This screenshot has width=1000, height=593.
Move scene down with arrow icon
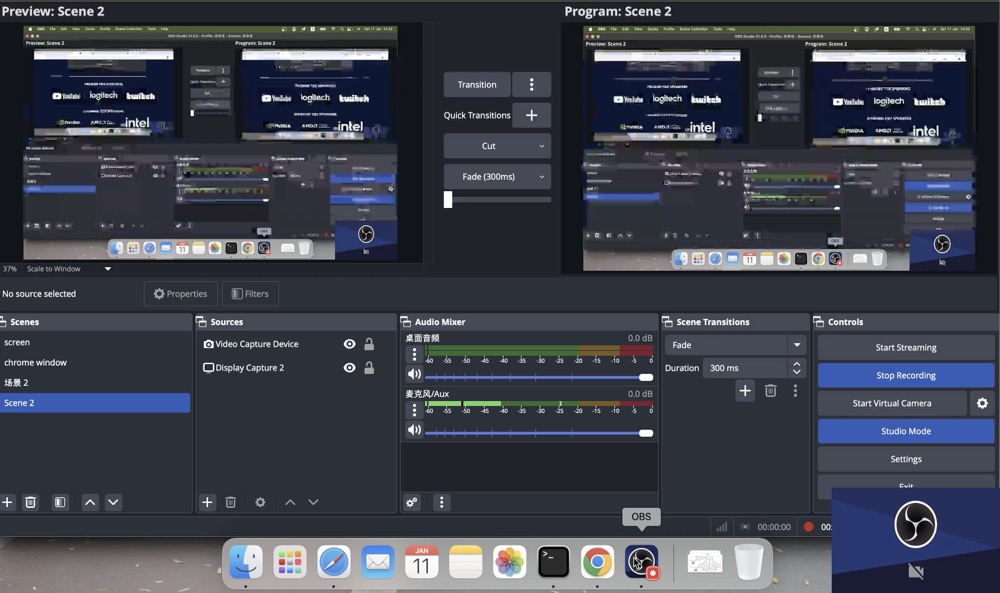(113, 502)
